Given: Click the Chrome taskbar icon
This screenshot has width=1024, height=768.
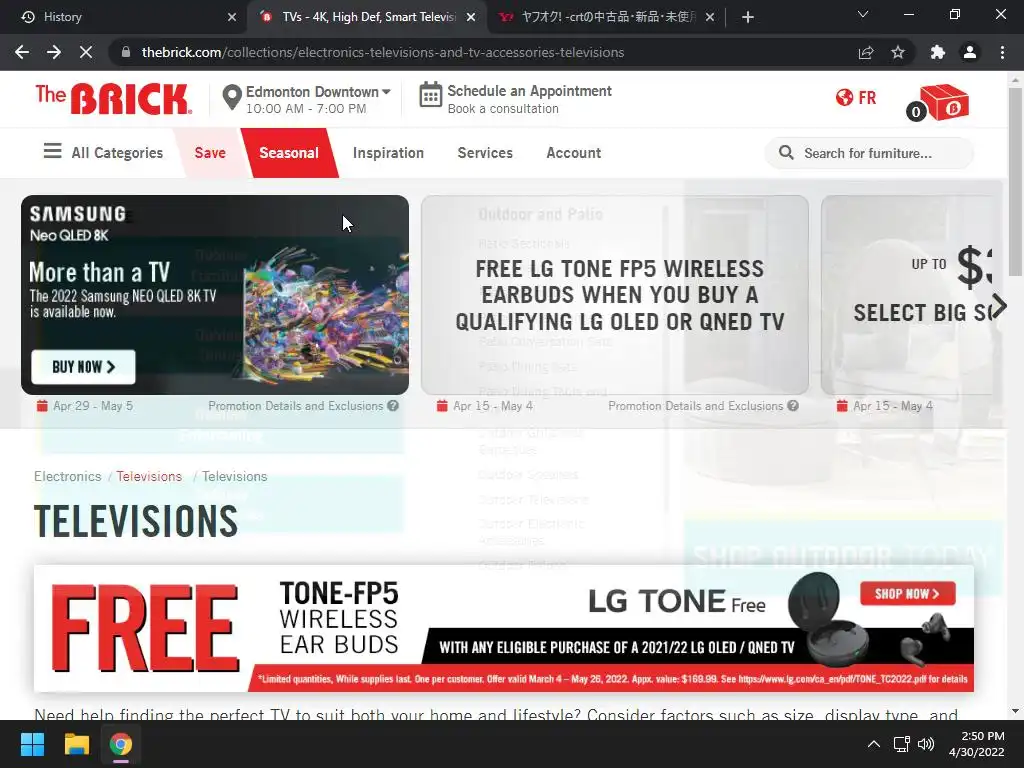Looking at the screenshot, I should pos(120,744).
